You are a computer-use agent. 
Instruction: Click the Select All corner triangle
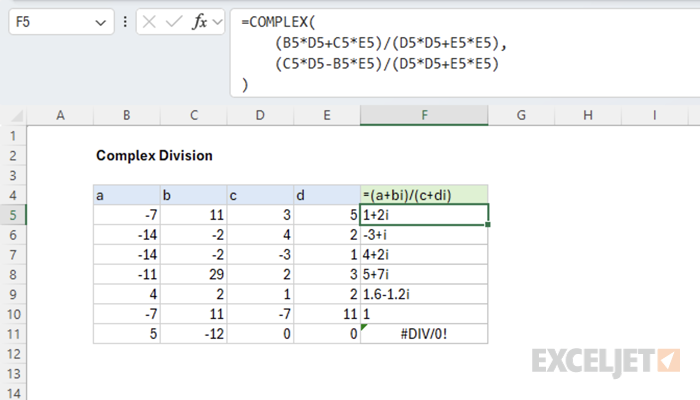[17, 116]
